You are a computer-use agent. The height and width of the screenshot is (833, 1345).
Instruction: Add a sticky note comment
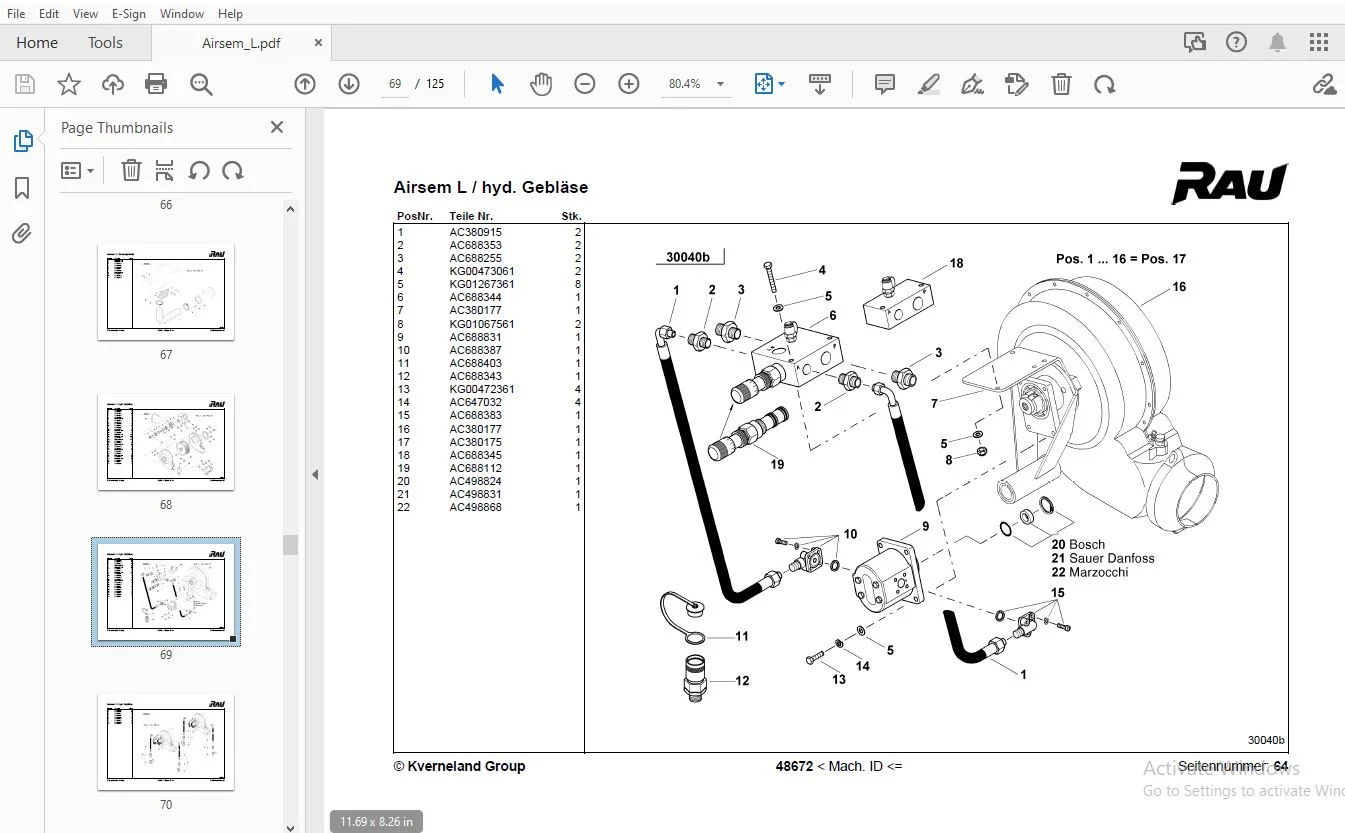[885, 84]
